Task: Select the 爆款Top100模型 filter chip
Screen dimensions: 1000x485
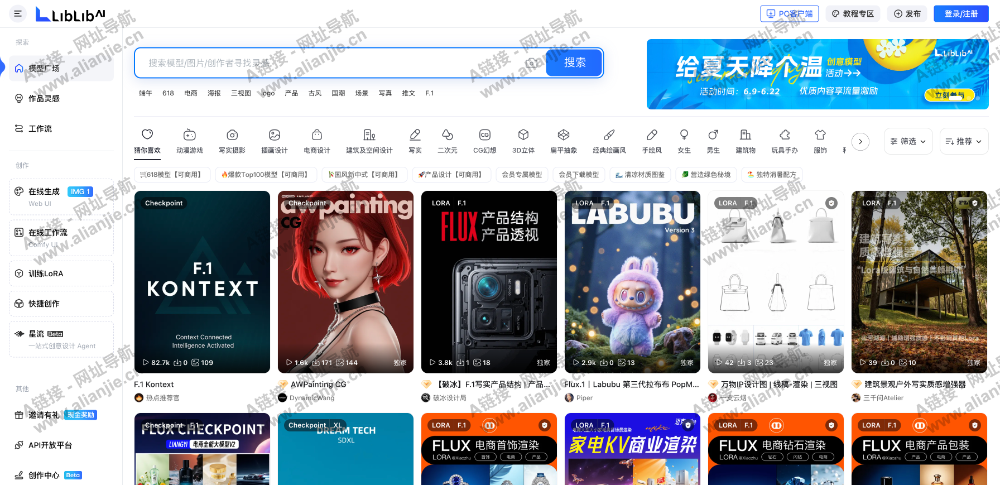Action: pyautogui.click(x=267, y=174)
